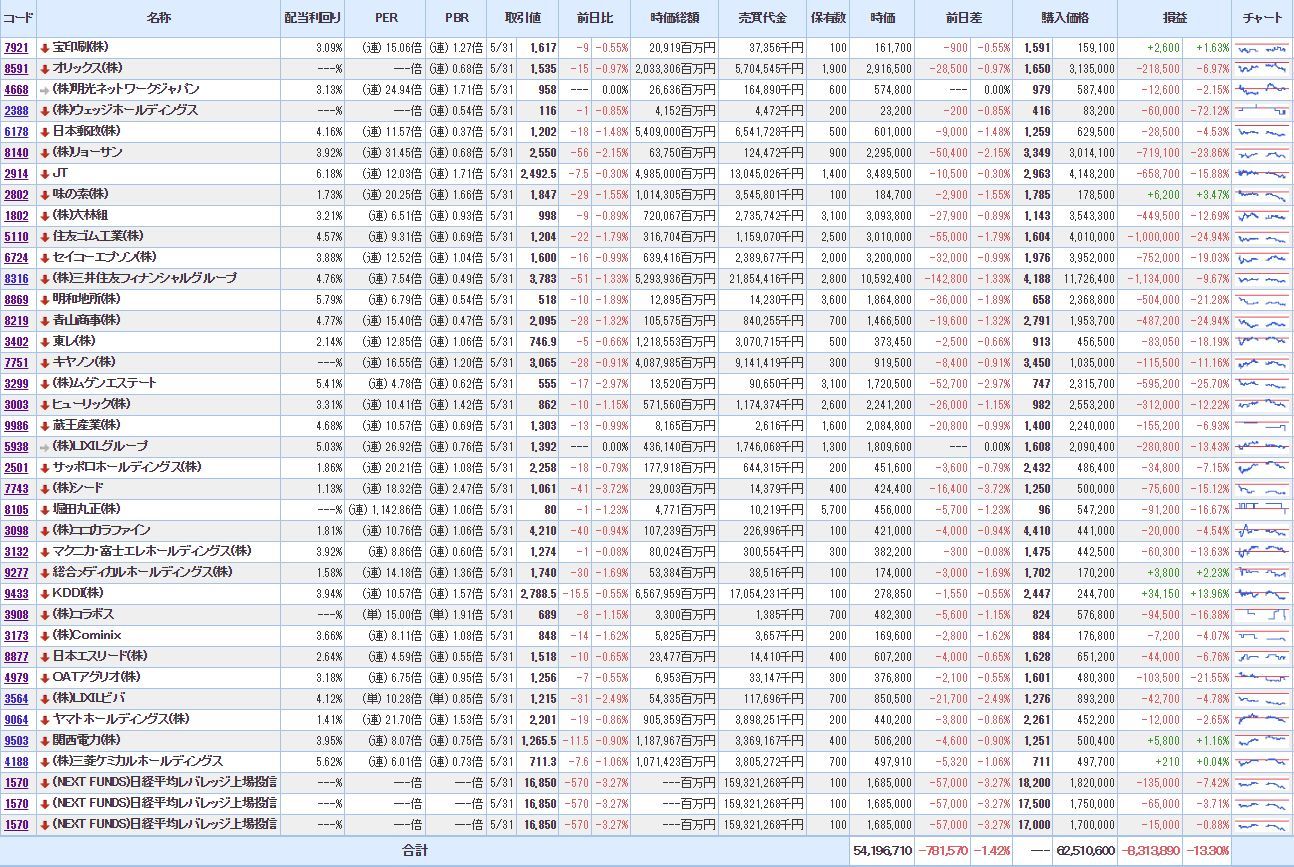Open the mini chart in the 味の素 row
1294x867 pixels.
click(1262, 195)
